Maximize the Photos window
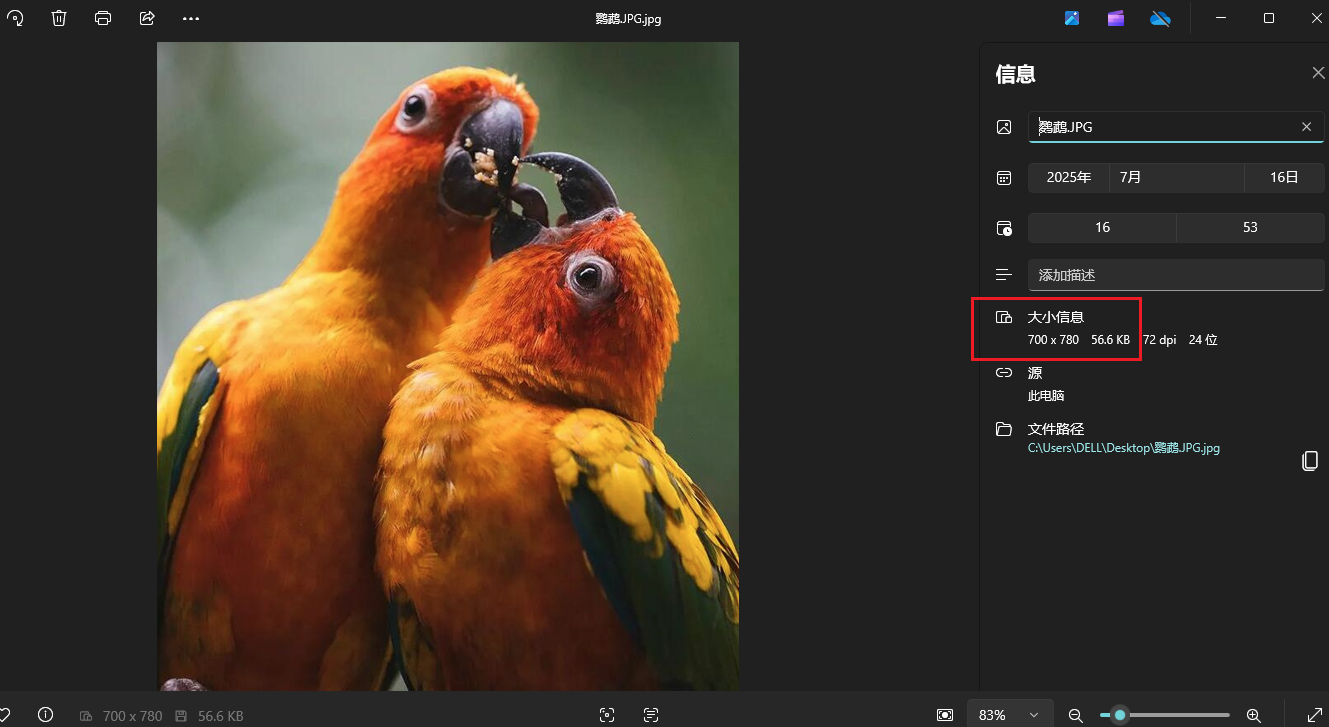The height and width of the screenshot is (727, 1329). click(1269, 18)
